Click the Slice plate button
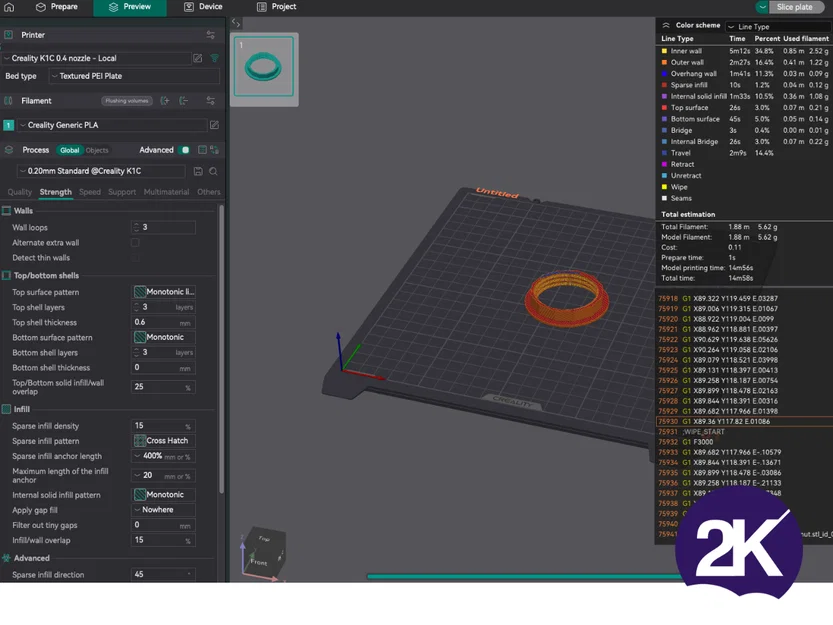Screen dimensions: 833x625 [794, 7]
